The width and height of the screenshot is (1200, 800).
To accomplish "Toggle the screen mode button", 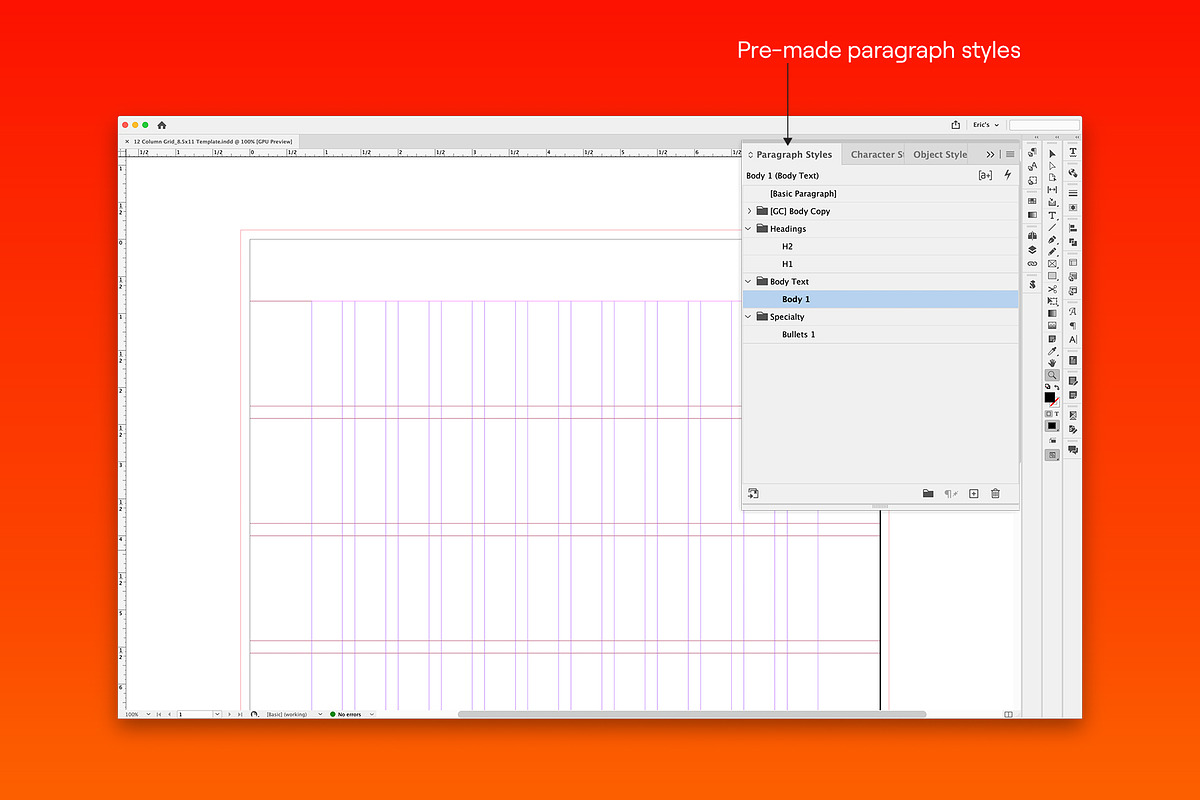I will click(x=1052, y=455).
